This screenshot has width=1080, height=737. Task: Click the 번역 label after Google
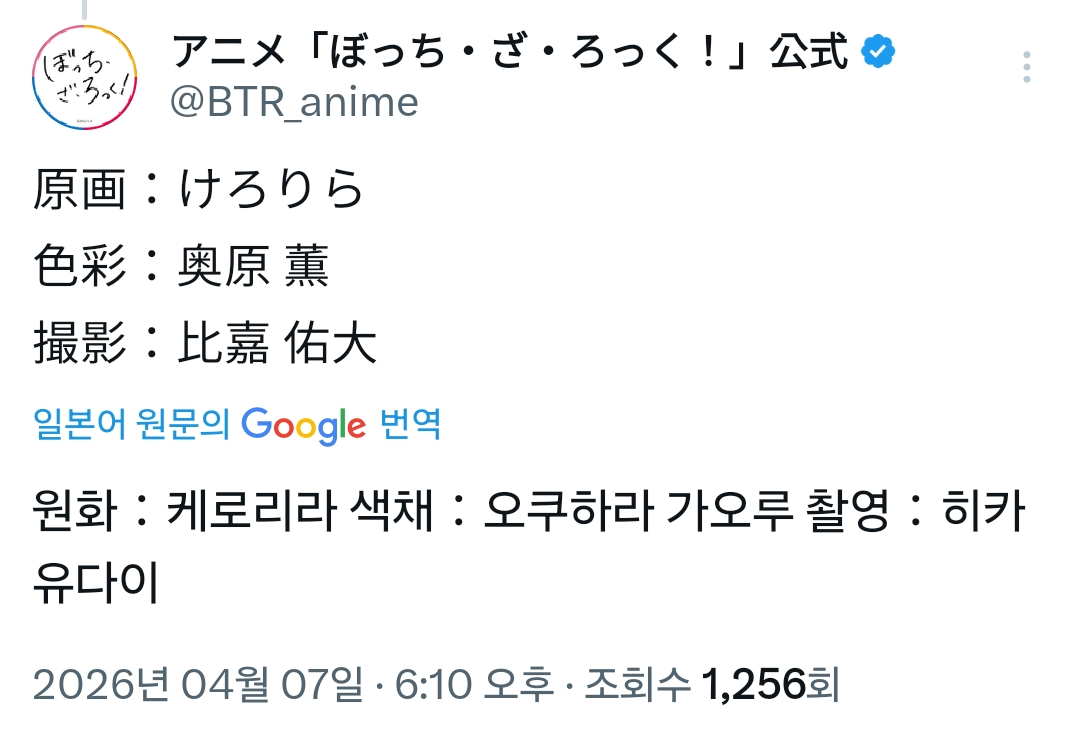click(410, 425)
